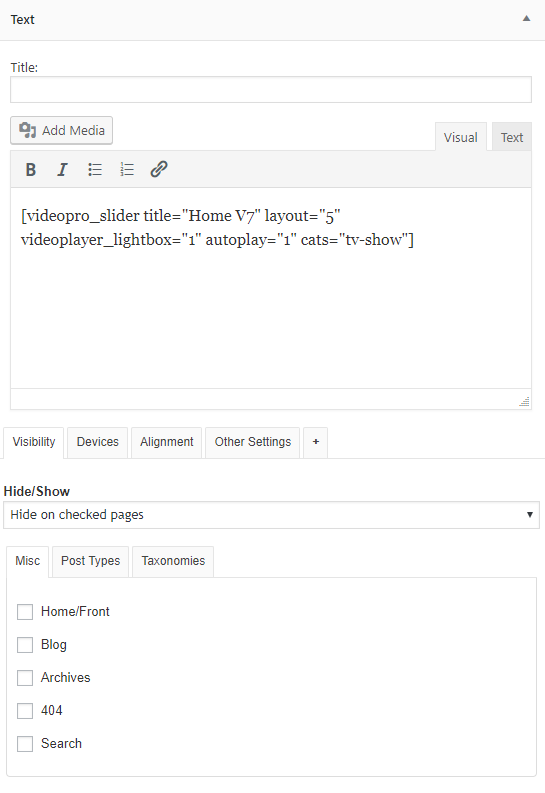
Task: Apply bold formatting in the editor toolbar
Action: [x=31, y=169]
